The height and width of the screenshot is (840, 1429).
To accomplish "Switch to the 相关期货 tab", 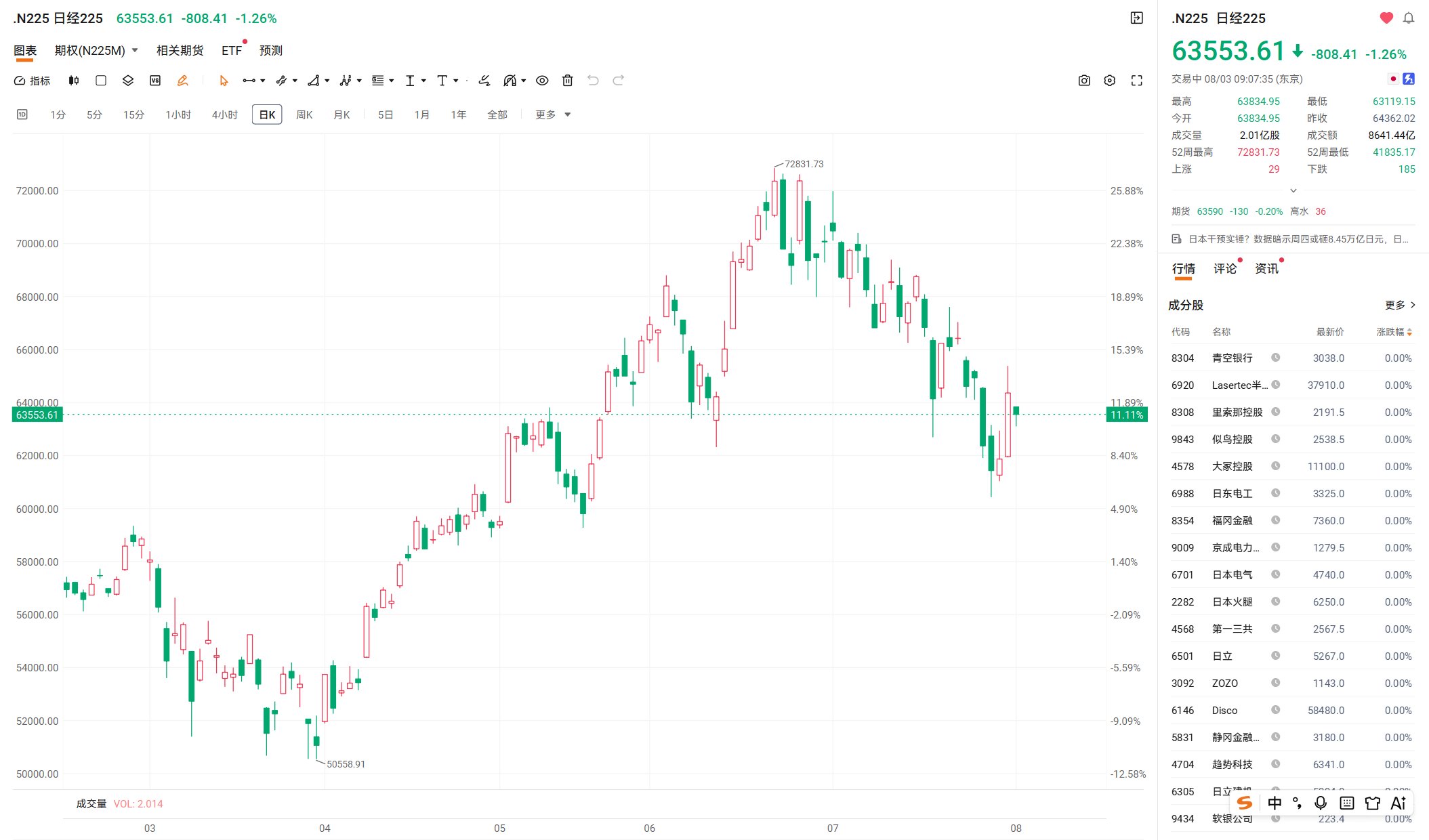I will point(180,51).
